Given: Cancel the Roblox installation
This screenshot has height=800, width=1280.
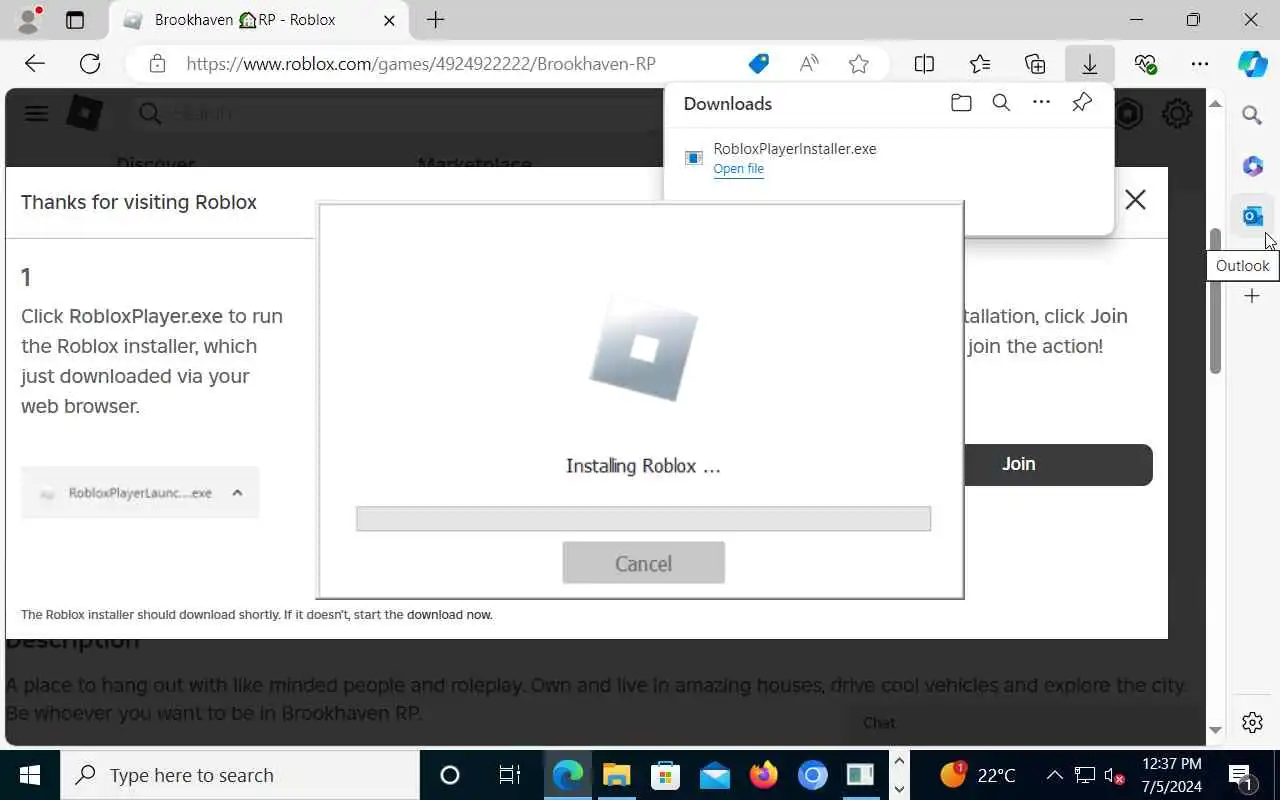Looking at the screenshot, I should tap(643, 563).
